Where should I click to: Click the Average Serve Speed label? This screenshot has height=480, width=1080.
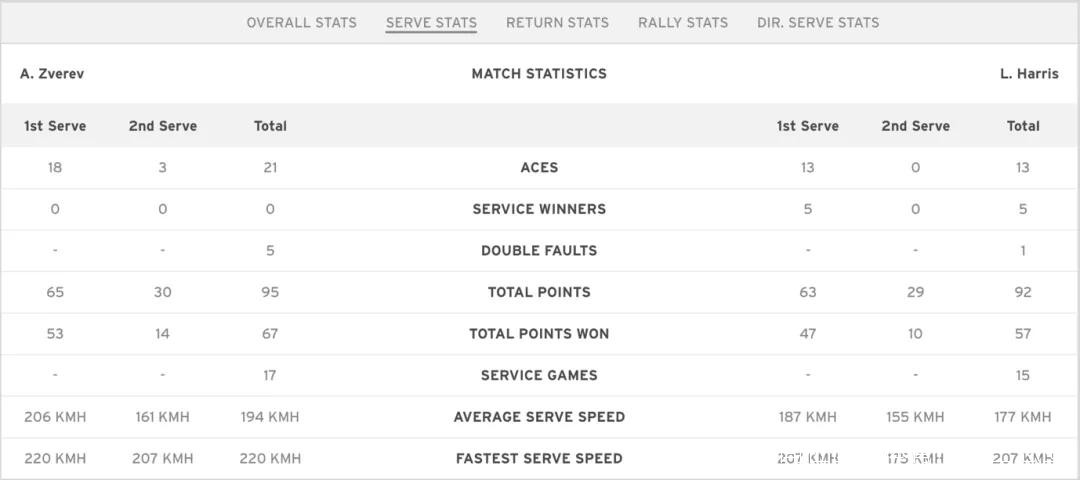[x=539, y=417]
